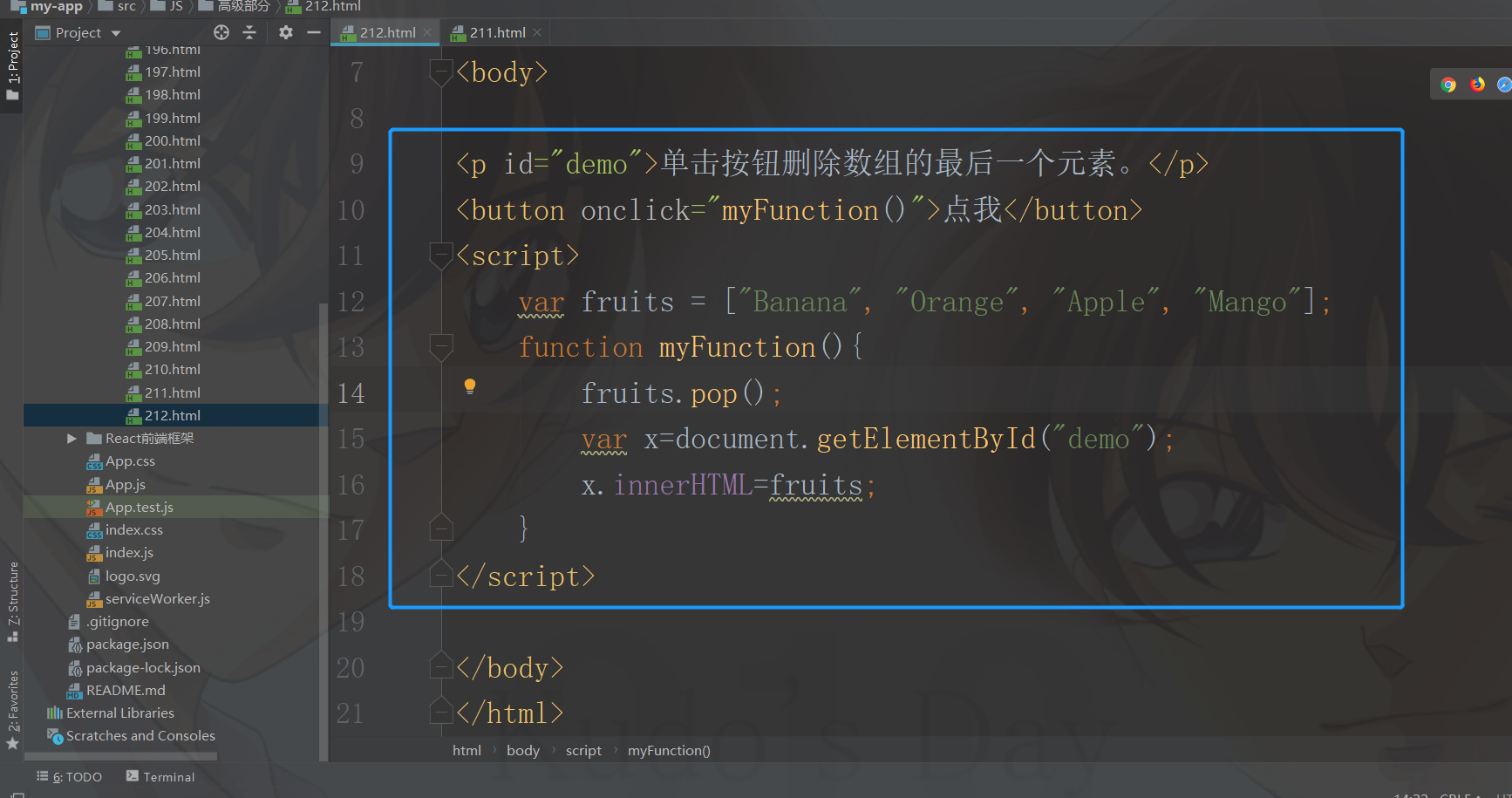Open the Favorites side tab

[x=12, y=709]
